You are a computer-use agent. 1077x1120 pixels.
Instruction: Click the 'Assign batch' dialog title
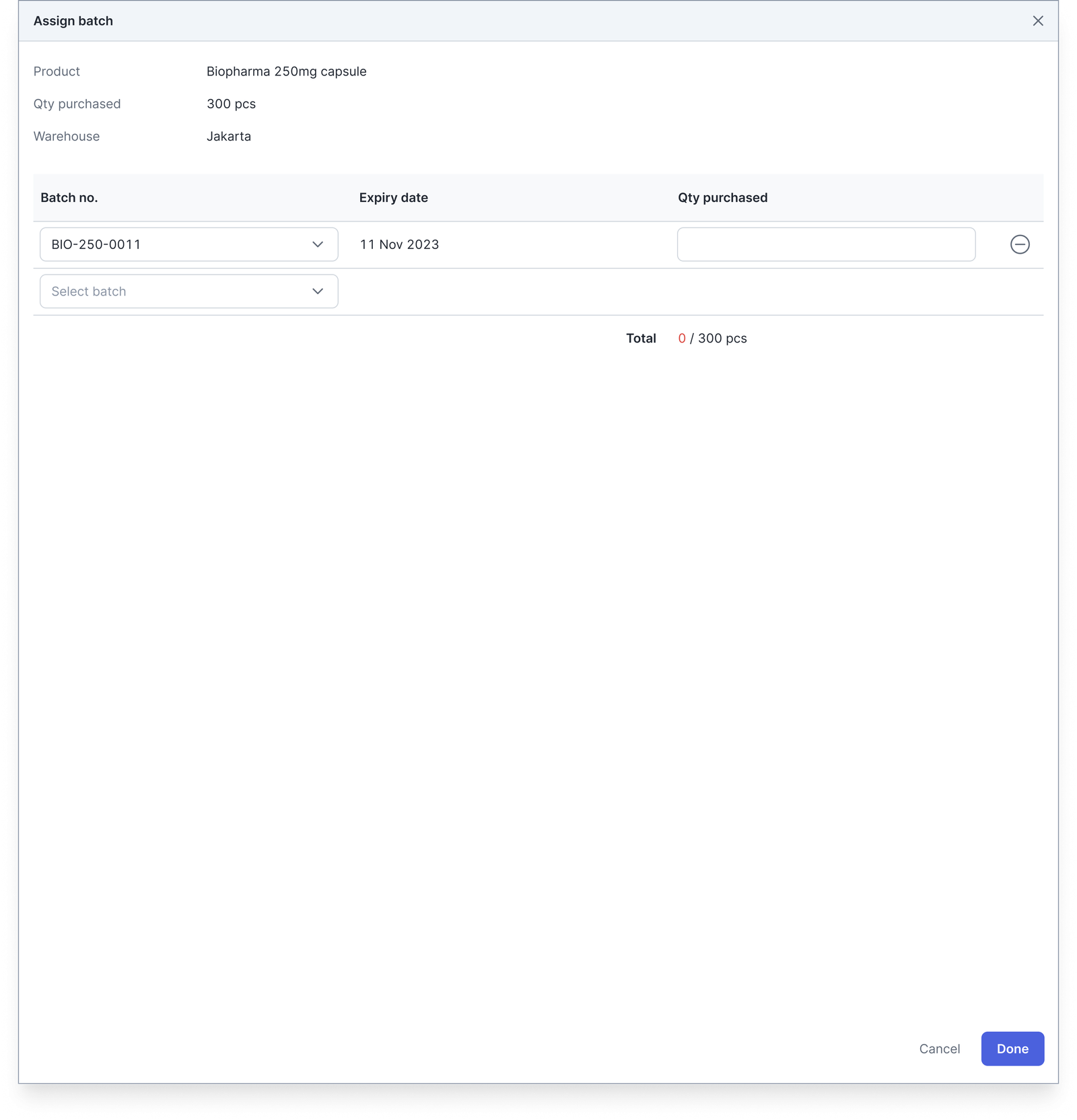pos(73,21)
